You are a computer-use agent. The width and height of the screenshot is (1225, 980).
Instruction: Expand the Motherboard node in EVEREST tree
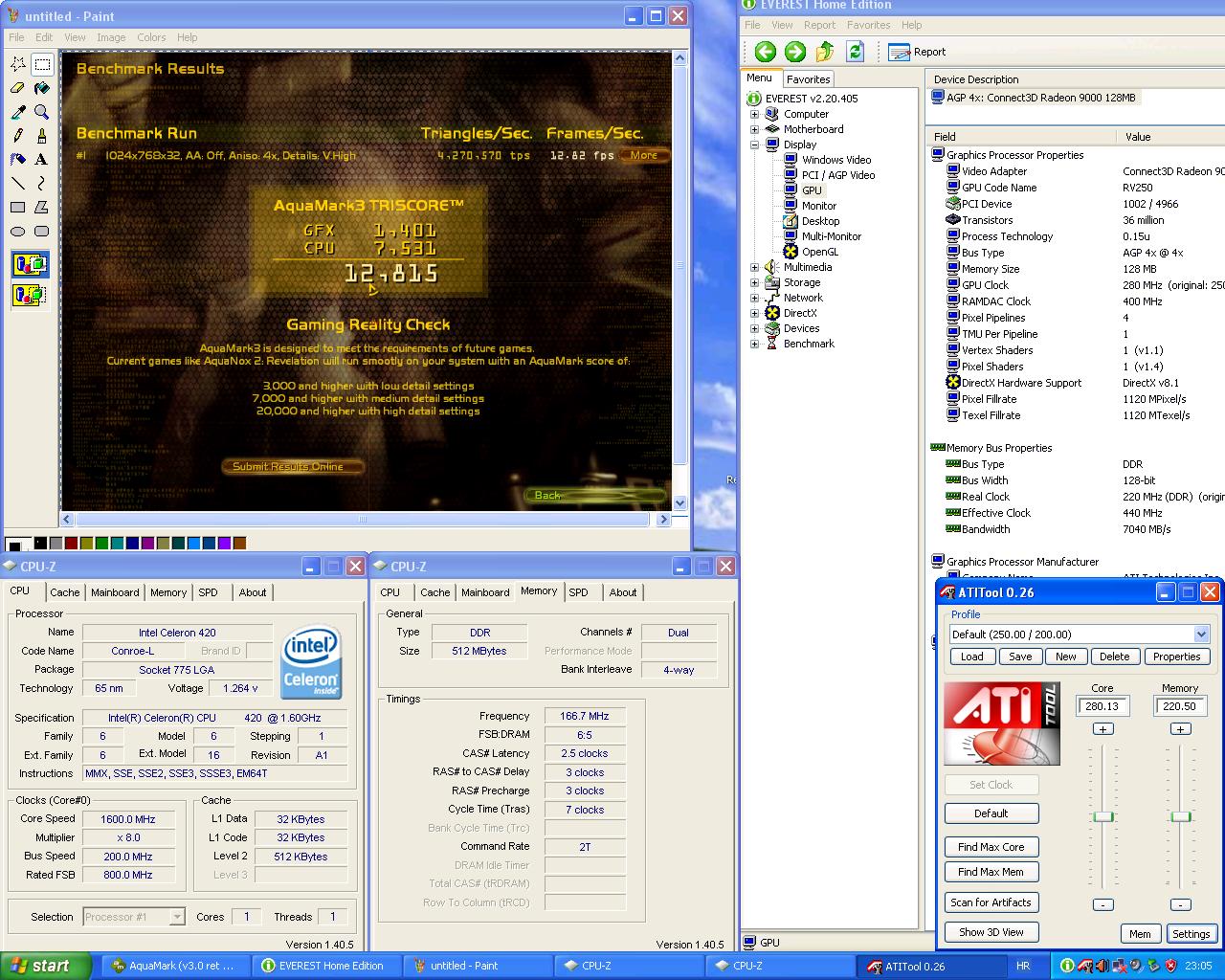coord(755,129)
